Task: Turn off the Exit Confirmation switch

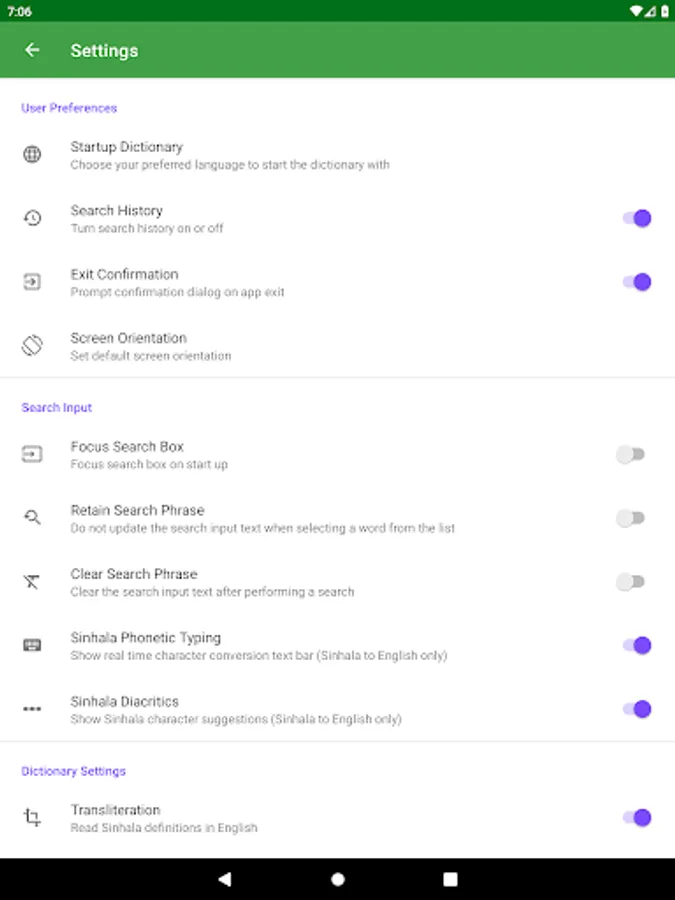Action: 637,282
